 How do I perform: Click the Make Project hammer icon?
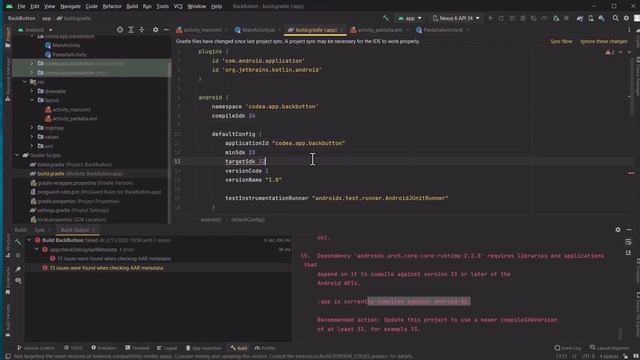(386, 18)
